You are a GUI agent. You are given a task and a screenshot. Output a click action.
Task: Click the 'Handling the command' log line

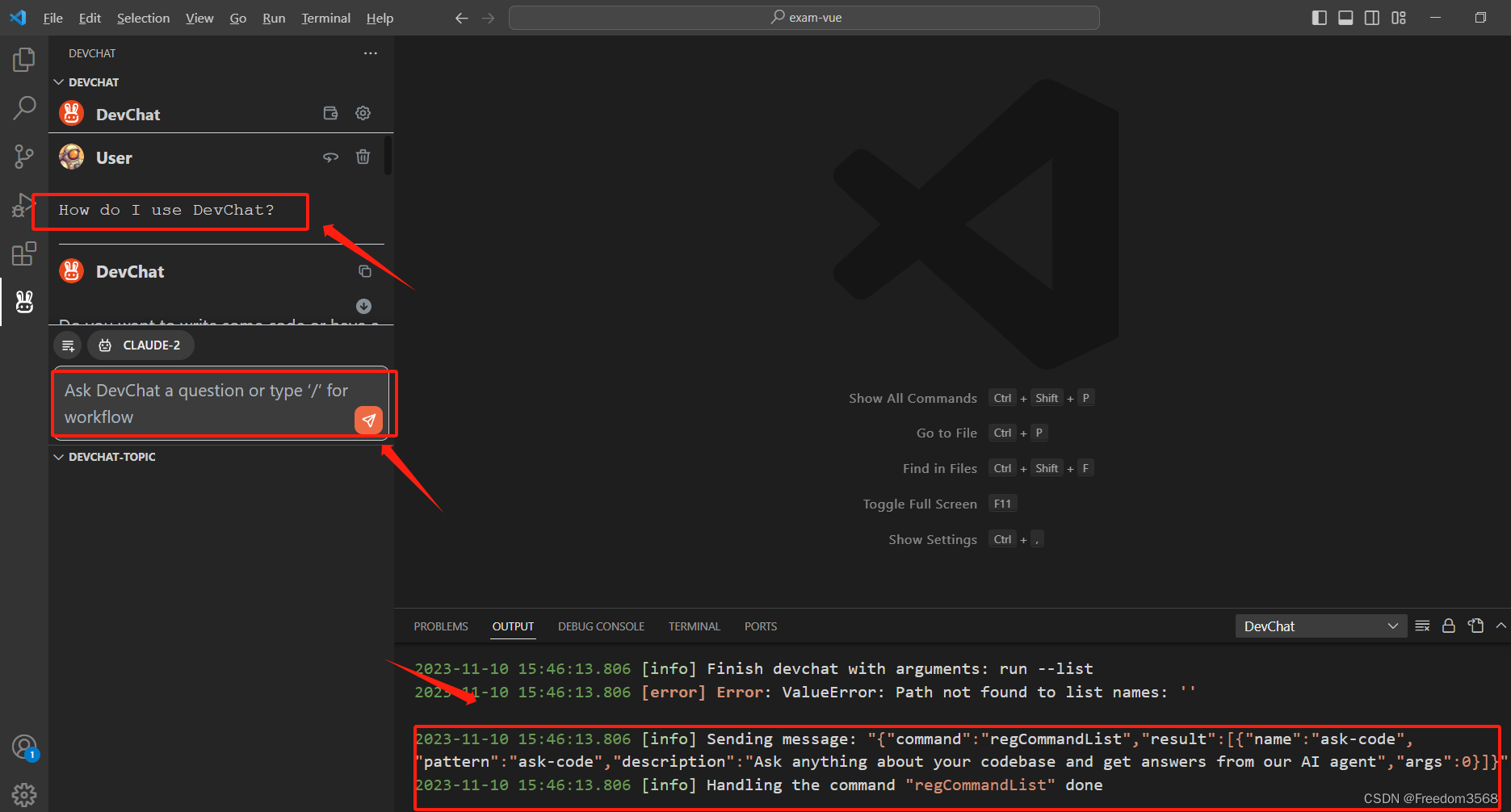click(x=759, y=785)
